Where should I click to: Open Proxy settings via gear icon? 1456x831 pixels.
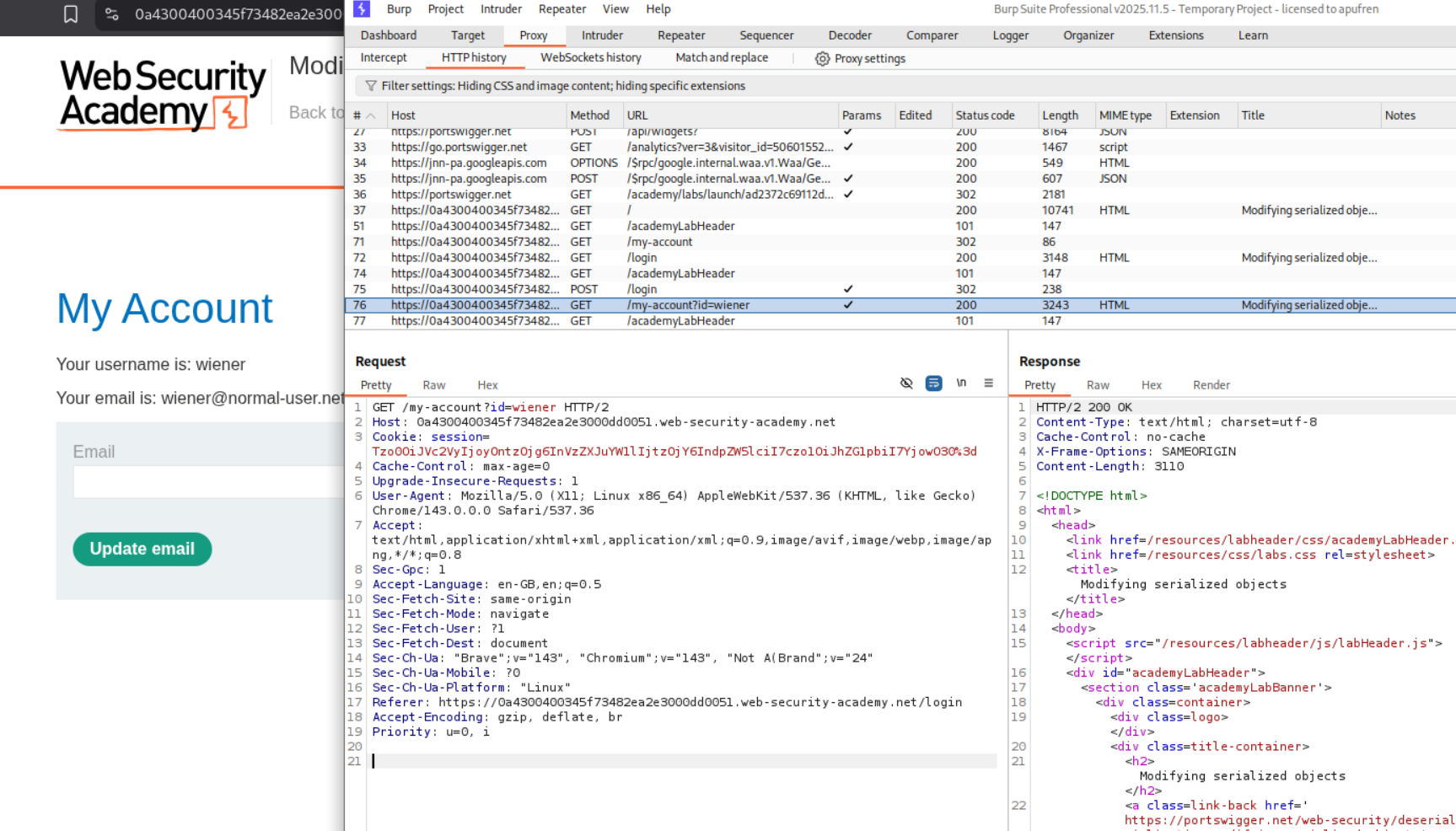click(822, 59)
